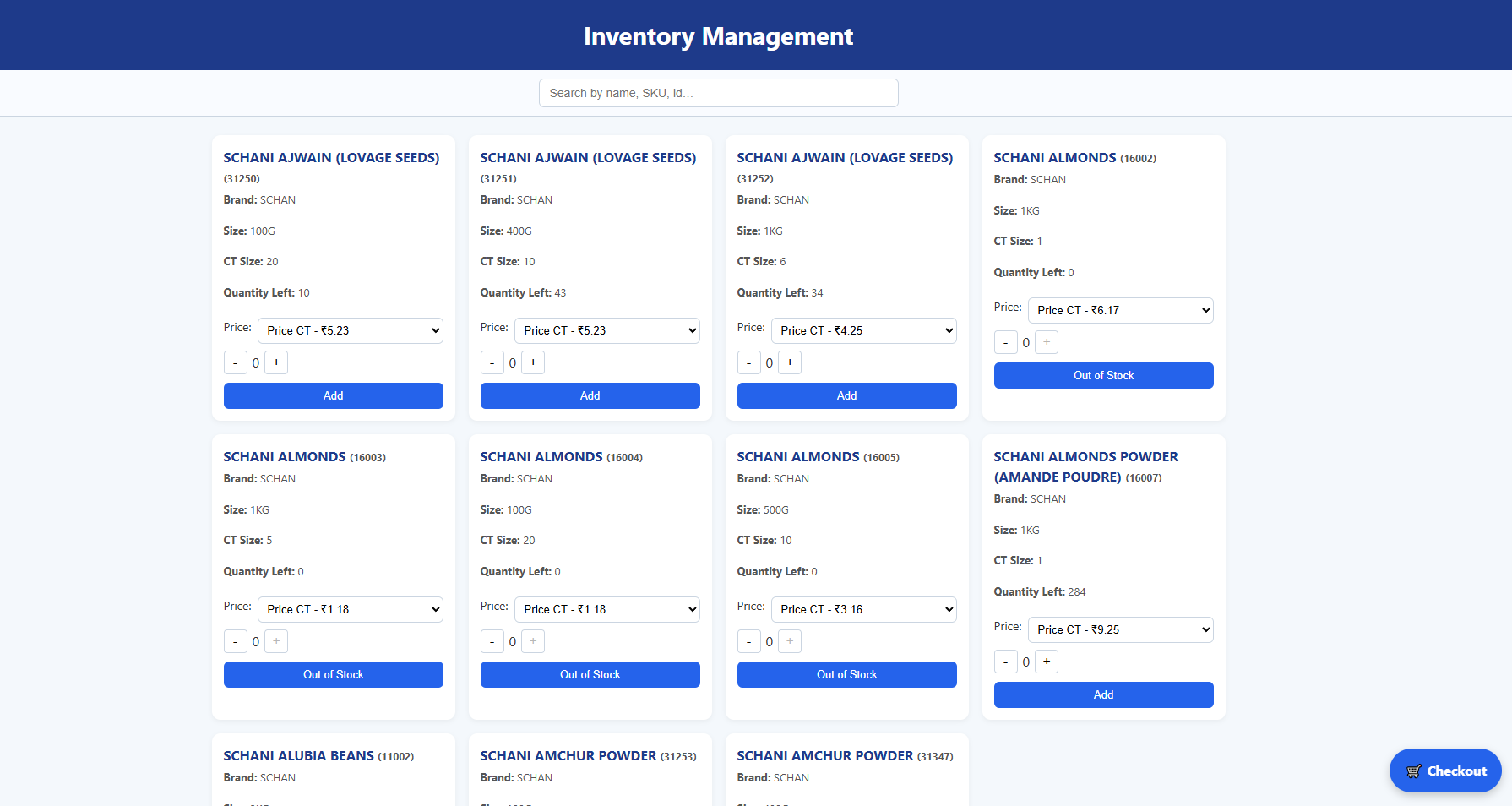Expand price selector showing ₹4.25
The height and width of the screenshot is (806, 1512).
point(863,330)
